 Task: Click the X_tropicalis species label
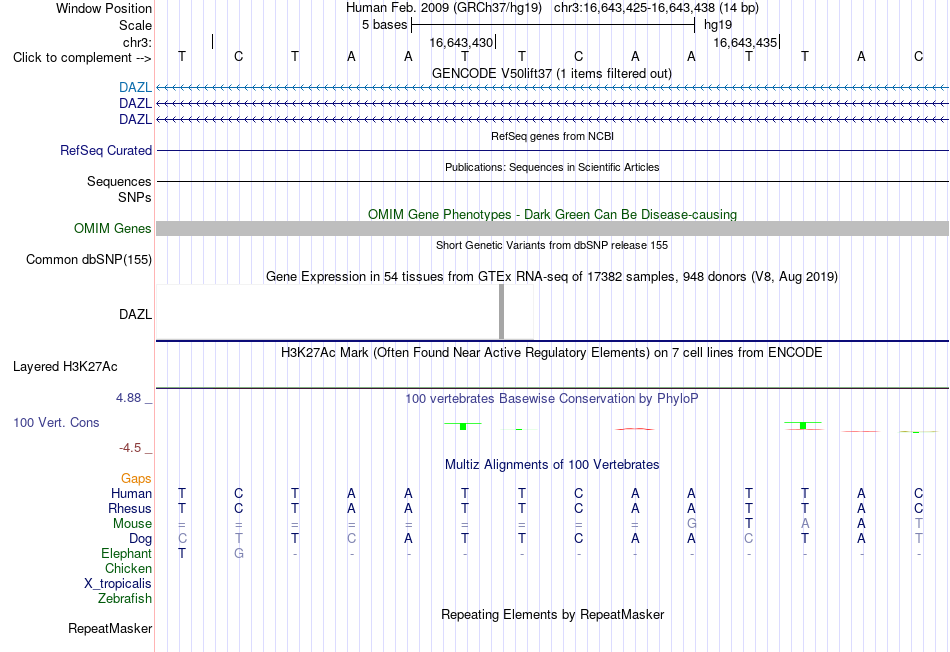tap(118, 584)
